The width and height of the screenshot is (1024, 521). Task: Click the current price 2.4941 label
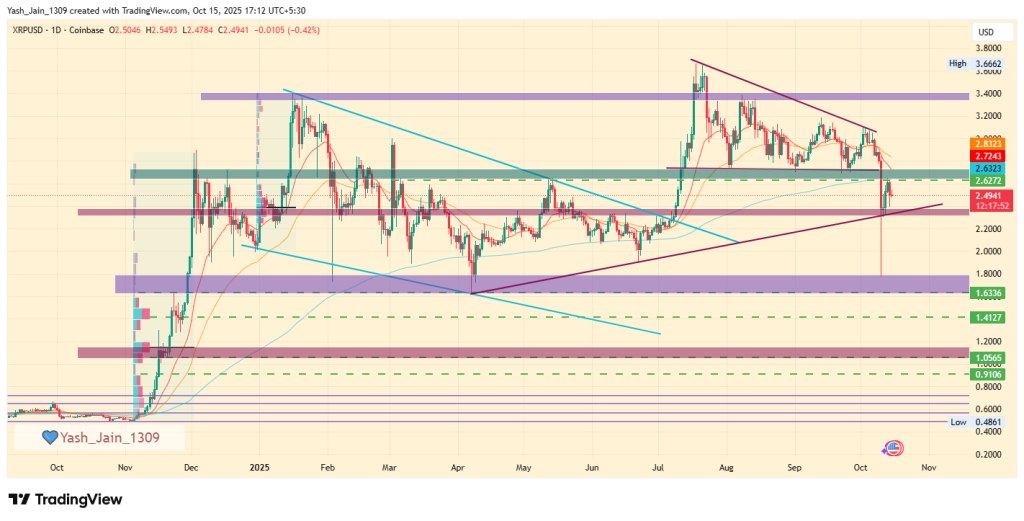[x=987, y=196]
